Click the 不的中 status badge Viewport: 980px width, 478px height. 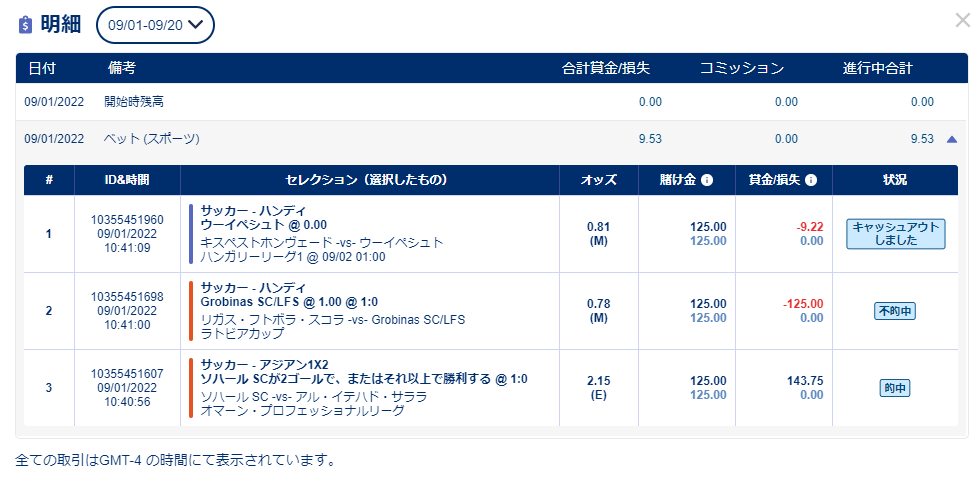click(895, 311)
